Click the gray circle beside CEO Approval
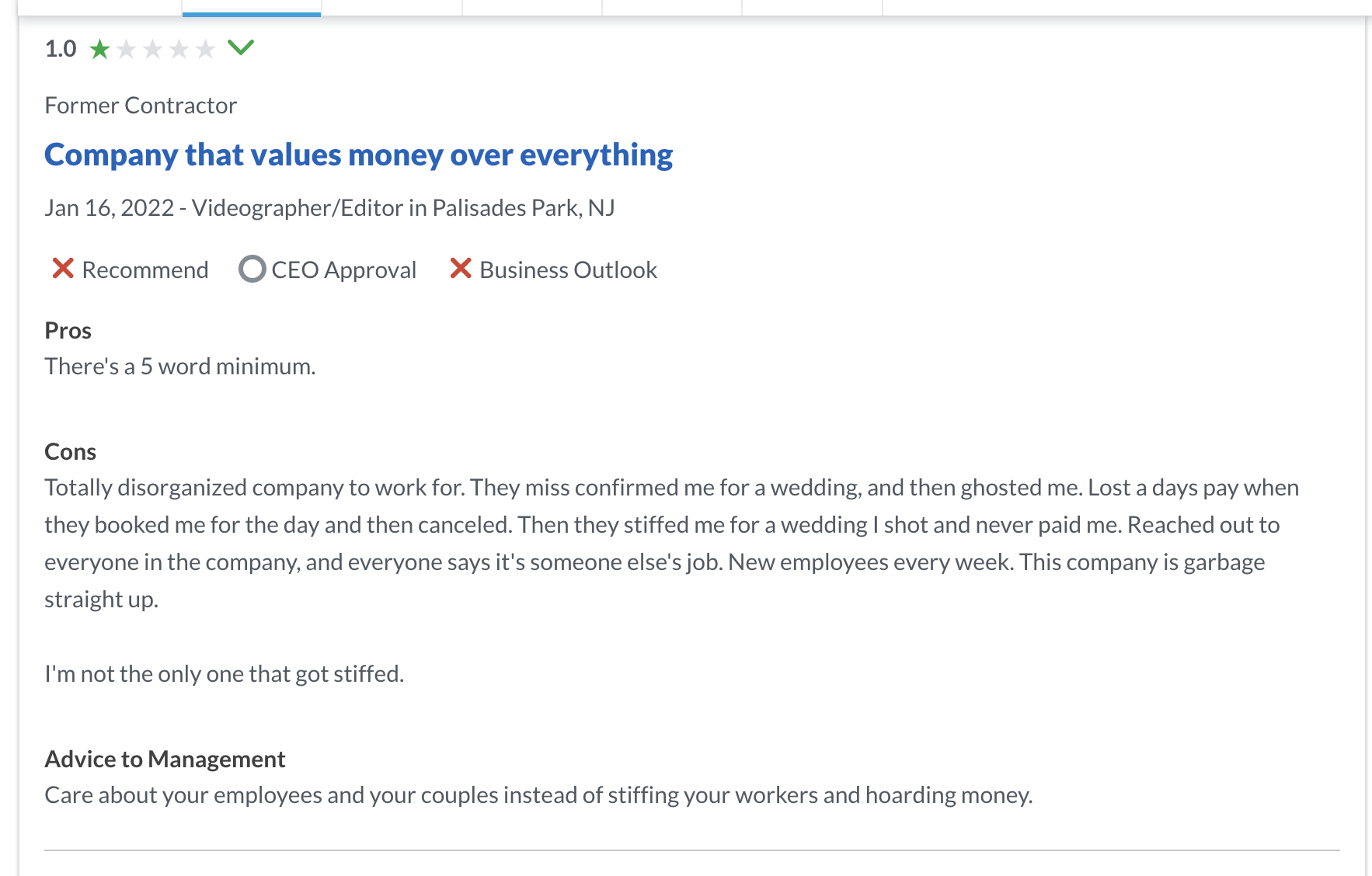The image size is (1372, 876). point(252,269)
